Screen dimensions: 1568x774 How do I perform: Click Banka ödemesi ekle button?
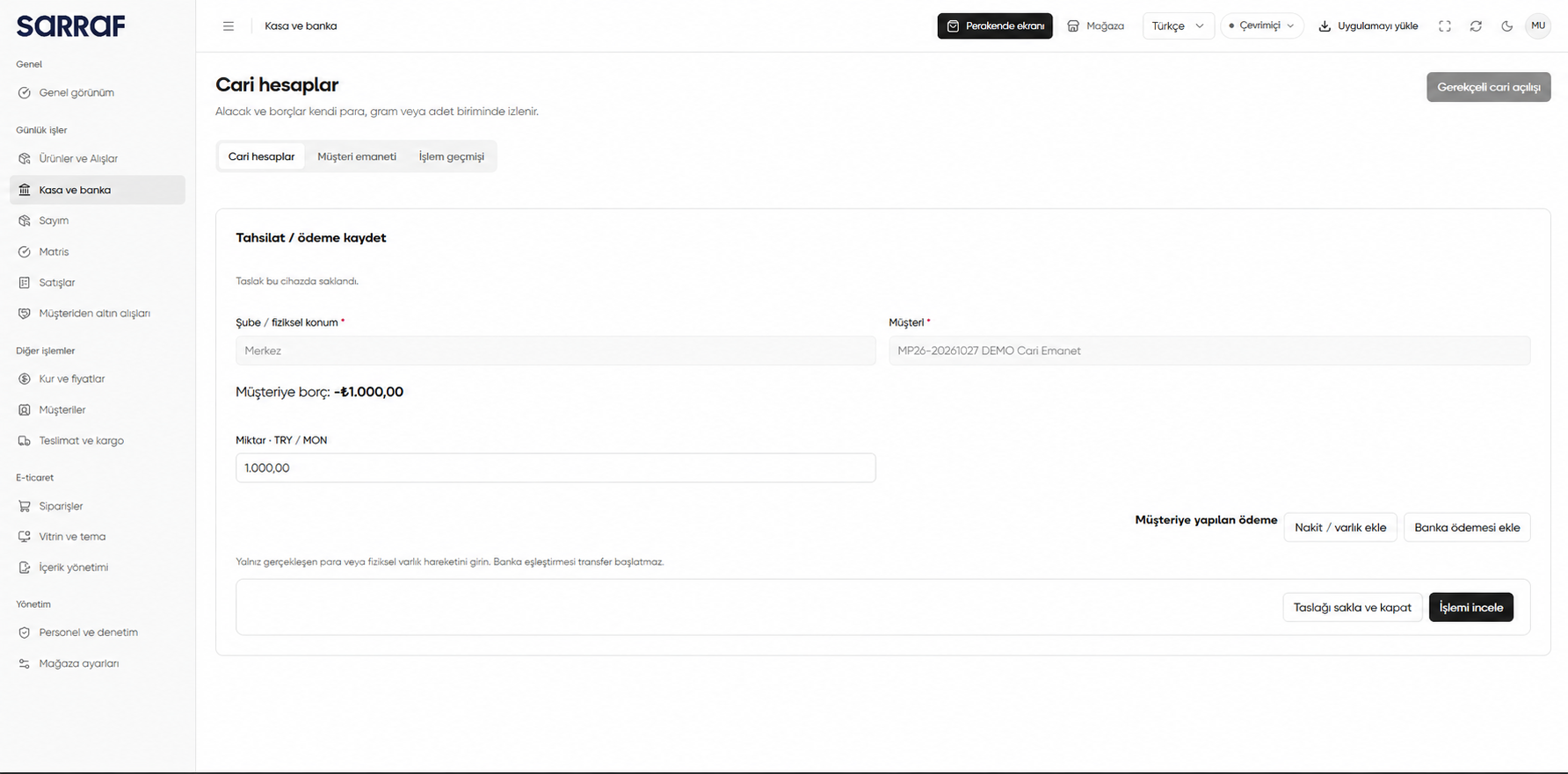tap(1467, 527)
